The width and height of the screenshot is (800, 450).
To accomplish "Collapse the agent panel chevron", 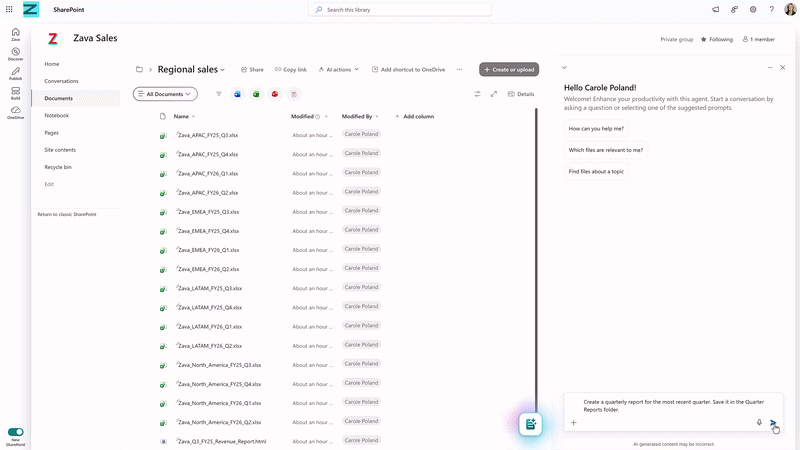I will [x=564, y=67].
